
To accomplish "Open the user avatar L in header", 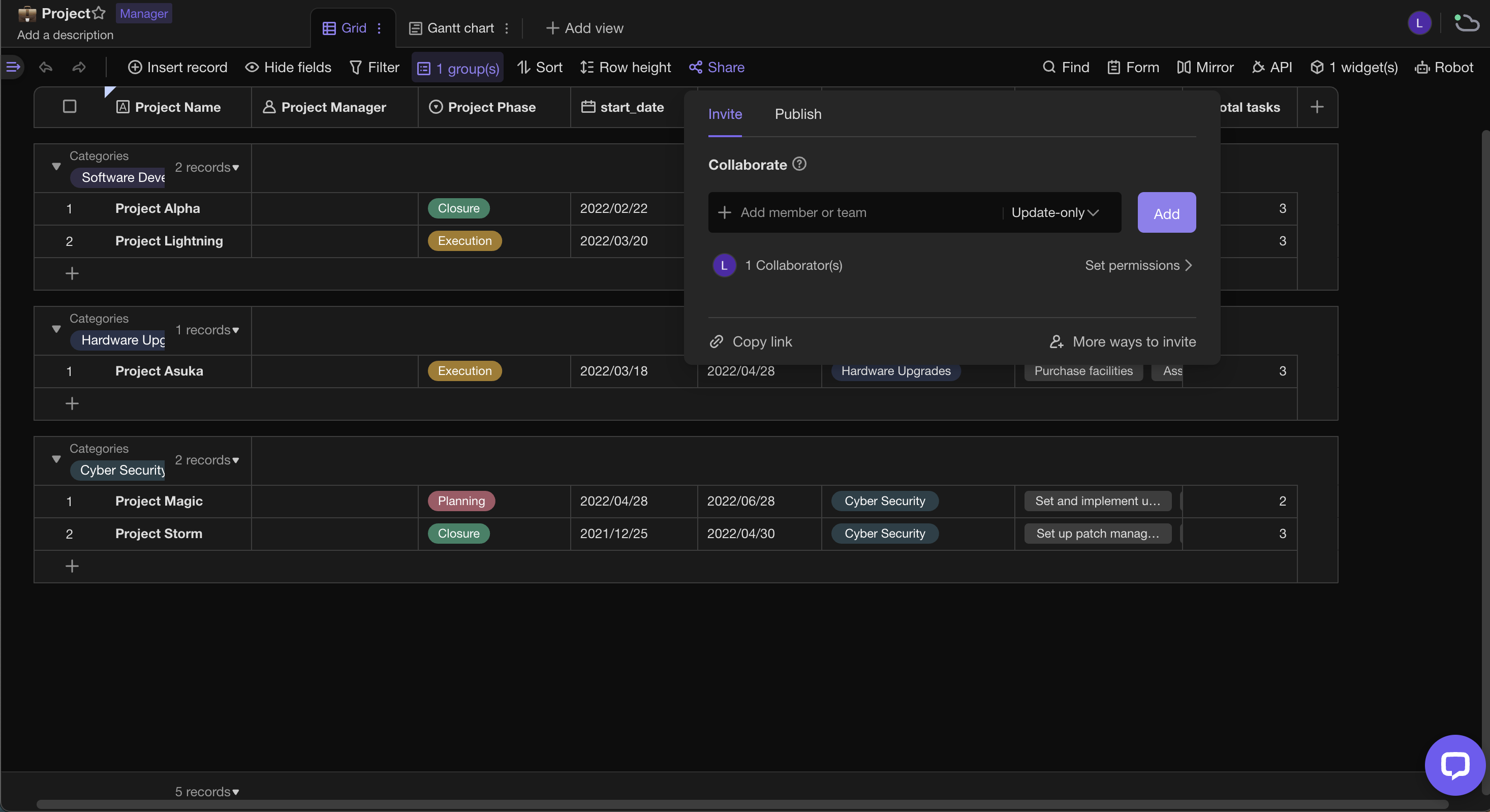I will click(1419, 23).
